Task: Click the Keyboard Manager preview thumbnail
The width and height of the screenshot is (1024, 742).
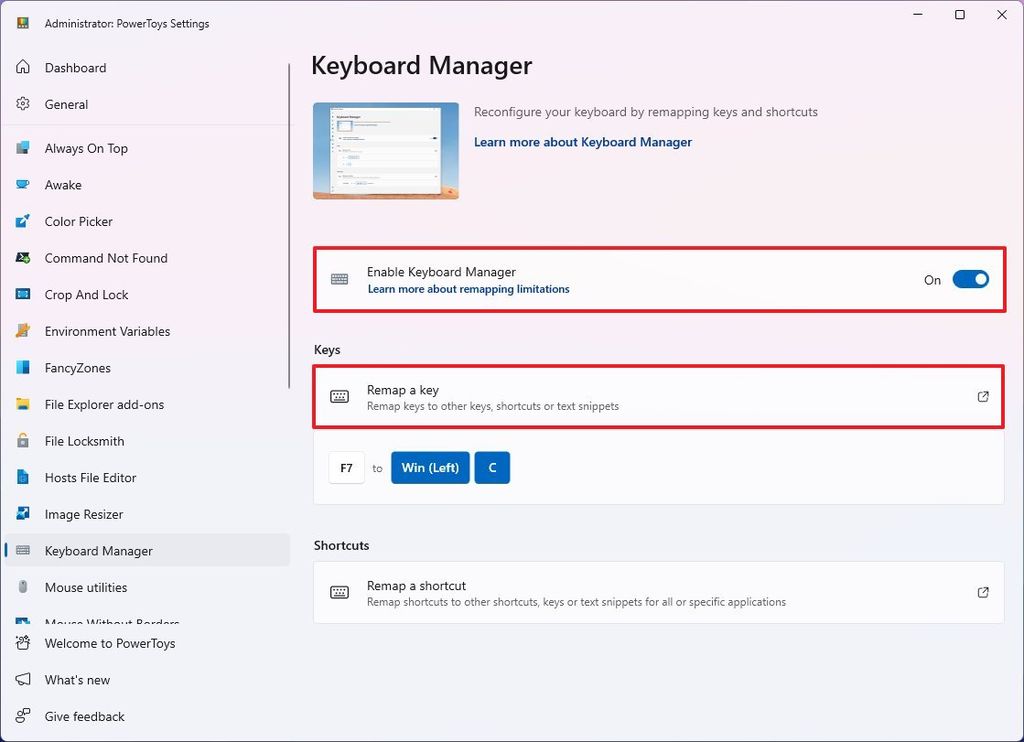Action: (x=385, y=150)
